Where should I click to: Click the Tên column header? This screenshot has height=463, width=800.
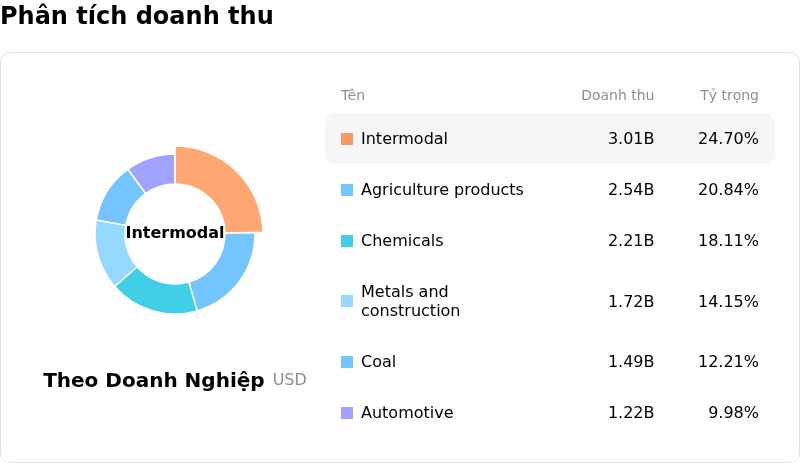[x=353, y=95]
